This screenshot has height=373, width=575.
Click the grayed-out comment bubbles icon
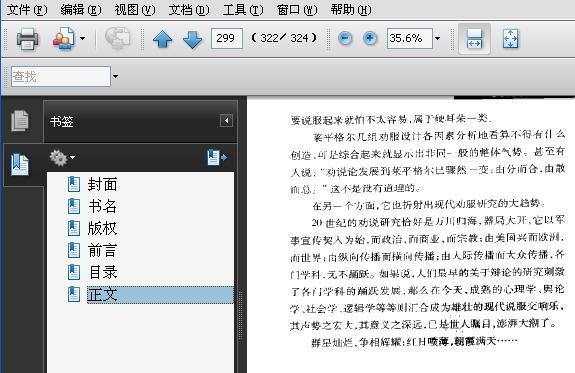click(117, 39)
